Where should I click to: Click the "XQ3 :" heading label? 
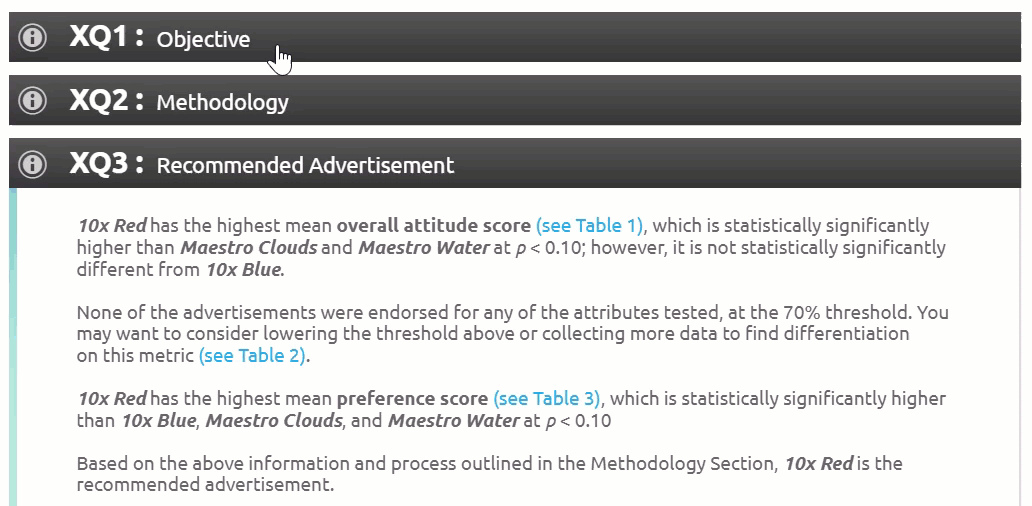click(107, 164)
